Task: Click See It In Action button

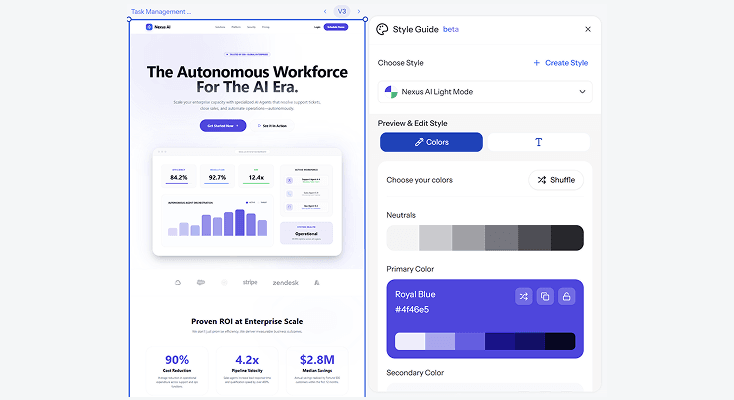Action: click(x=272, y=126)
